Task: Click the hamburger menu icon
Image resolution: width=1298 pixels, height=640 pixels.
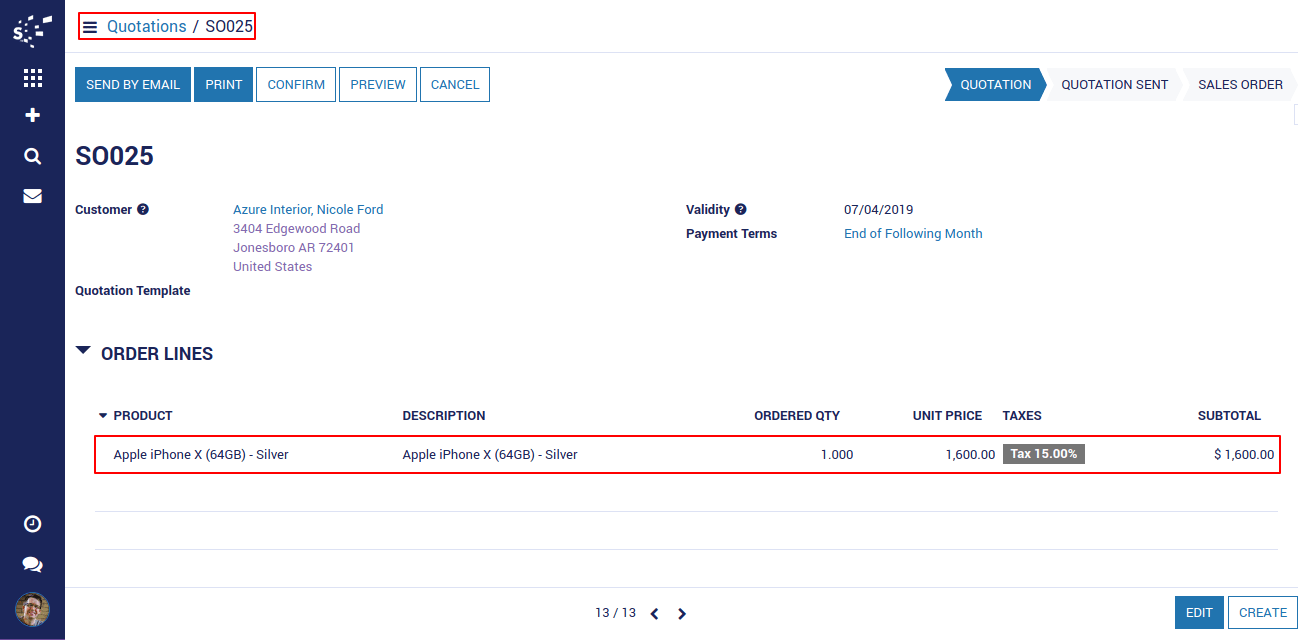Action: tap(90, 27)
